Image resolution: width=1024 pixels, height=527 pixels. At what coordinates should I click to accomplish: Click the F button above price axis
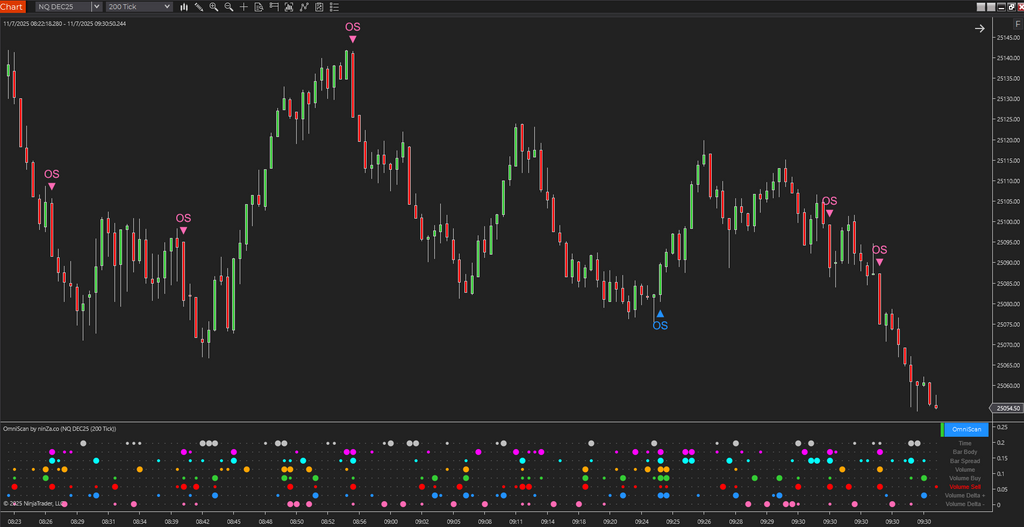click(1017, 24)
